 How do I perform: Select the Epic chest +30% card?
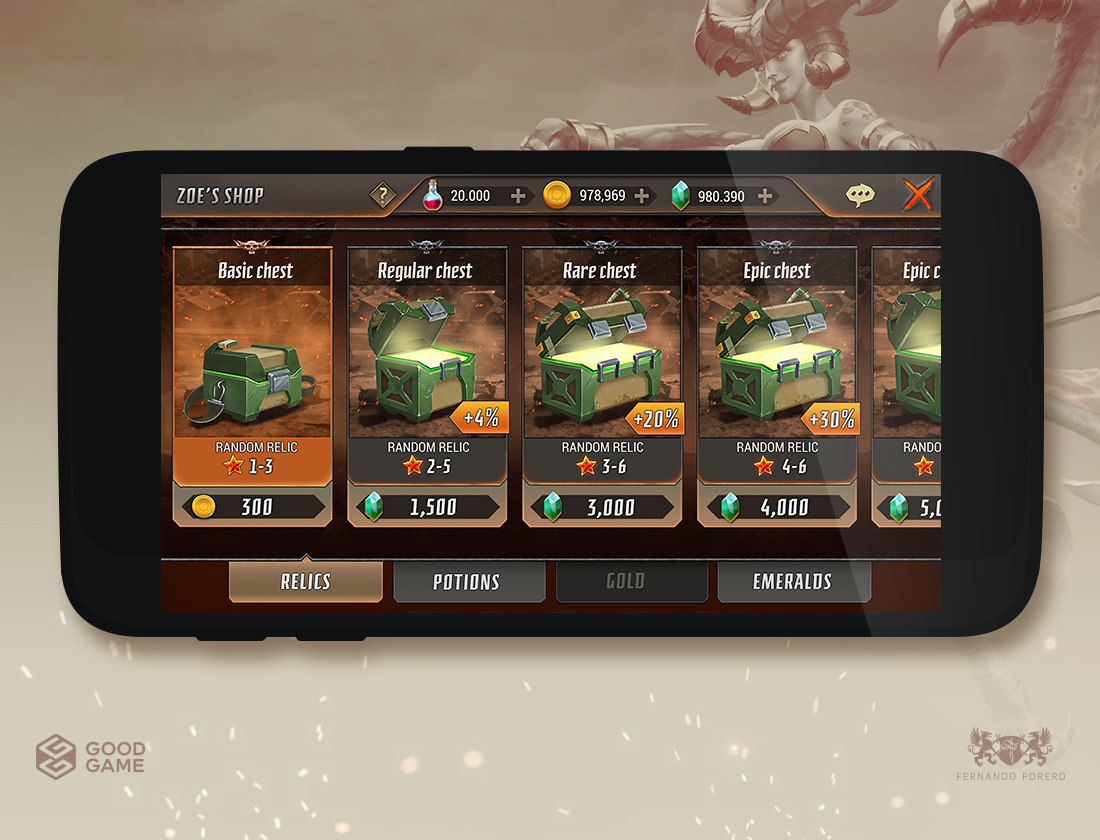pos(777,385)
